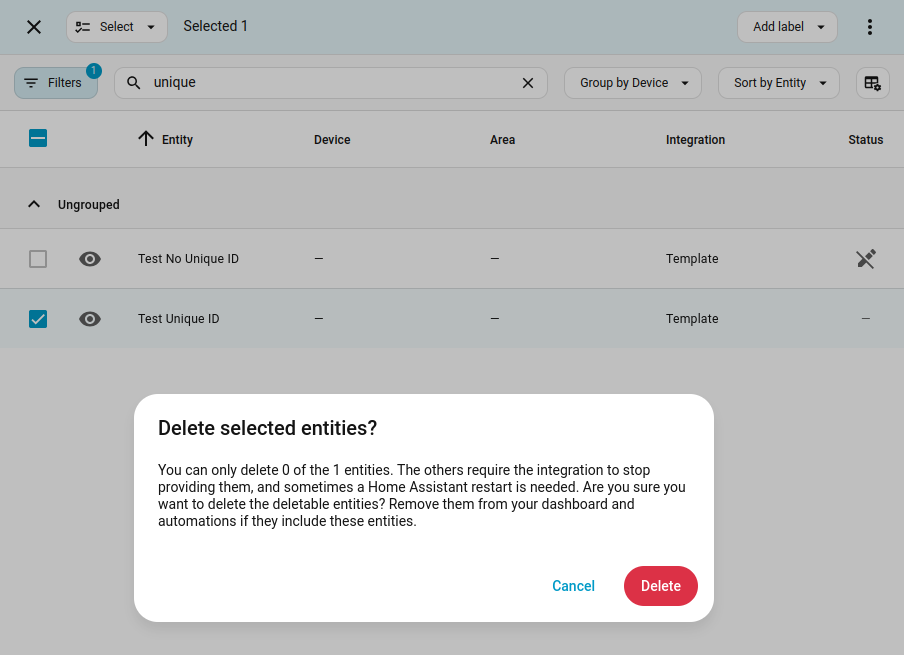Click the eye icon for Test No Unique ID
Image resolution: width=904 pixels, height=655 pixels.
point(90,259)
